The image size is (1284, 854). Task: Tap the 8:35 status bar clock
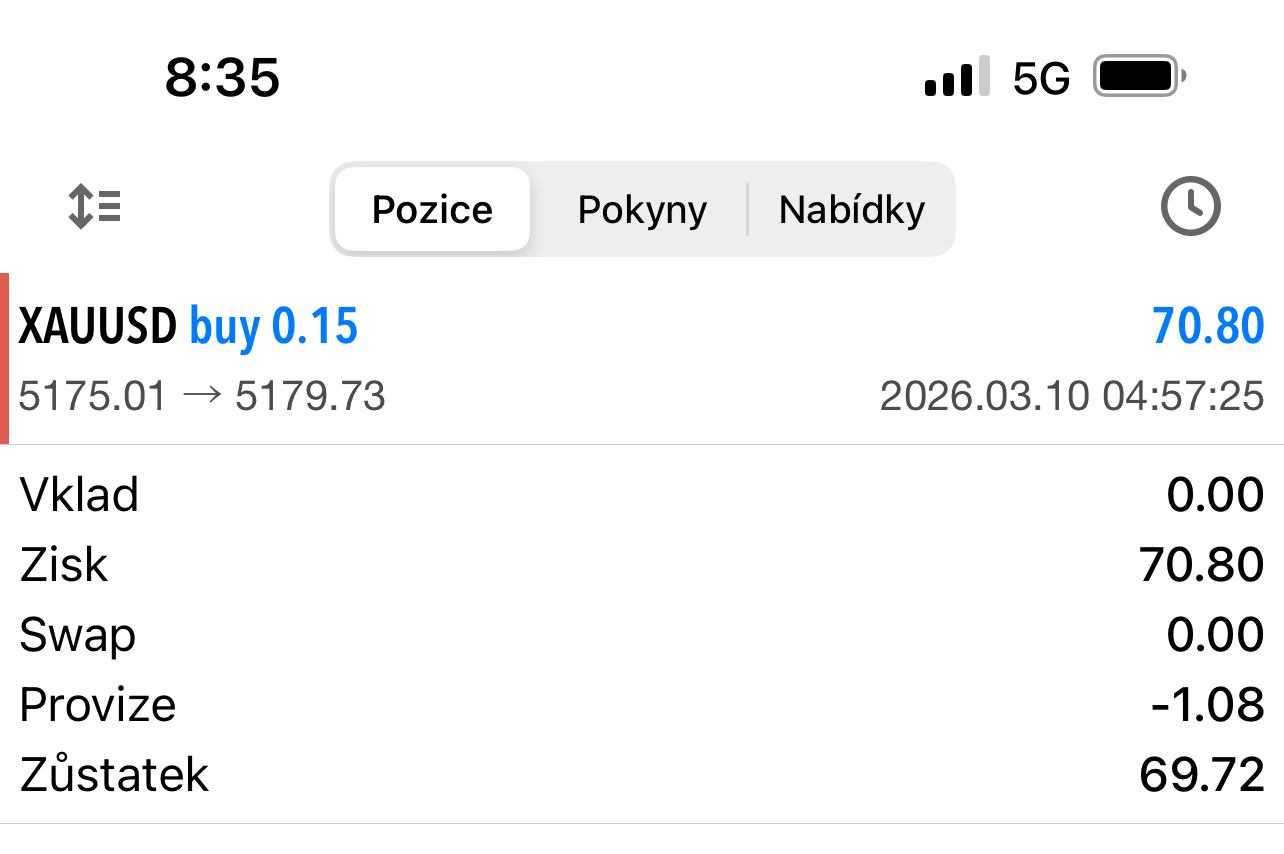(x=222, y=77)
